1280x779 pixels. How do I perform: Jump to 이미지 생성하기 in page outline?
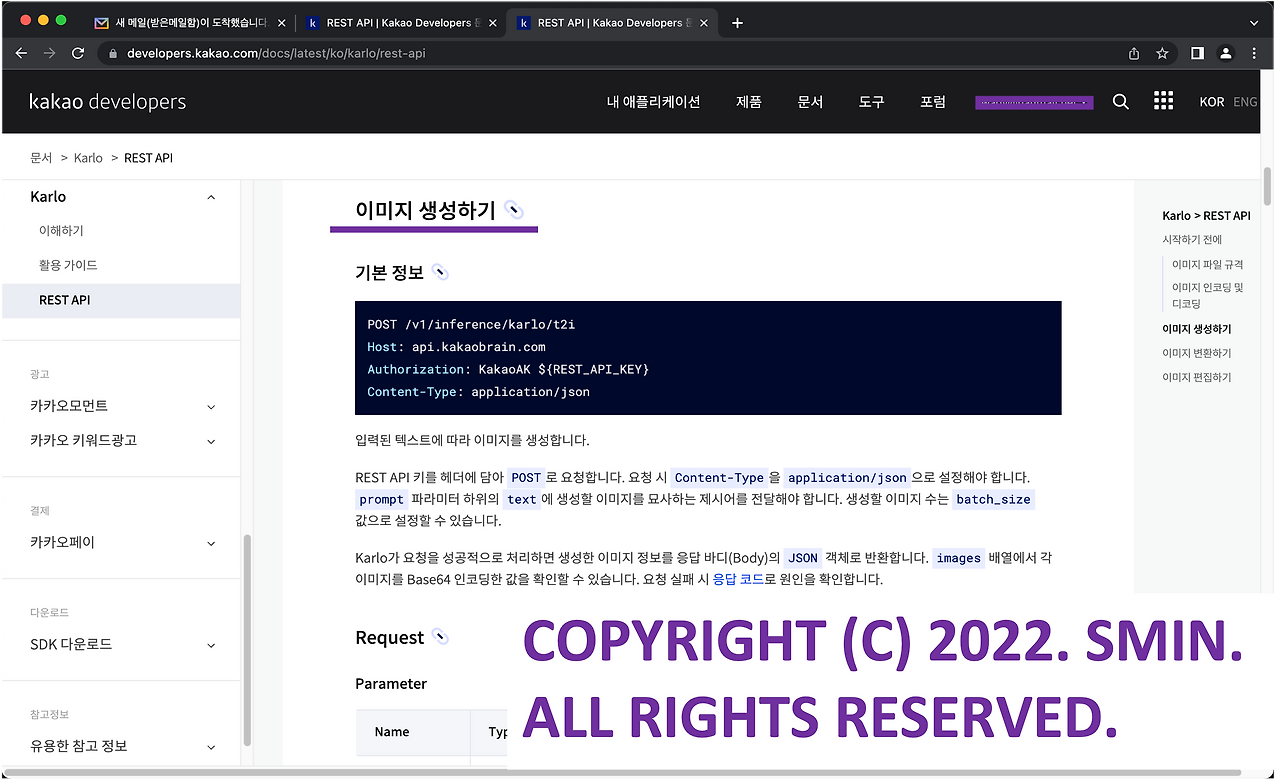[1197, 329]
